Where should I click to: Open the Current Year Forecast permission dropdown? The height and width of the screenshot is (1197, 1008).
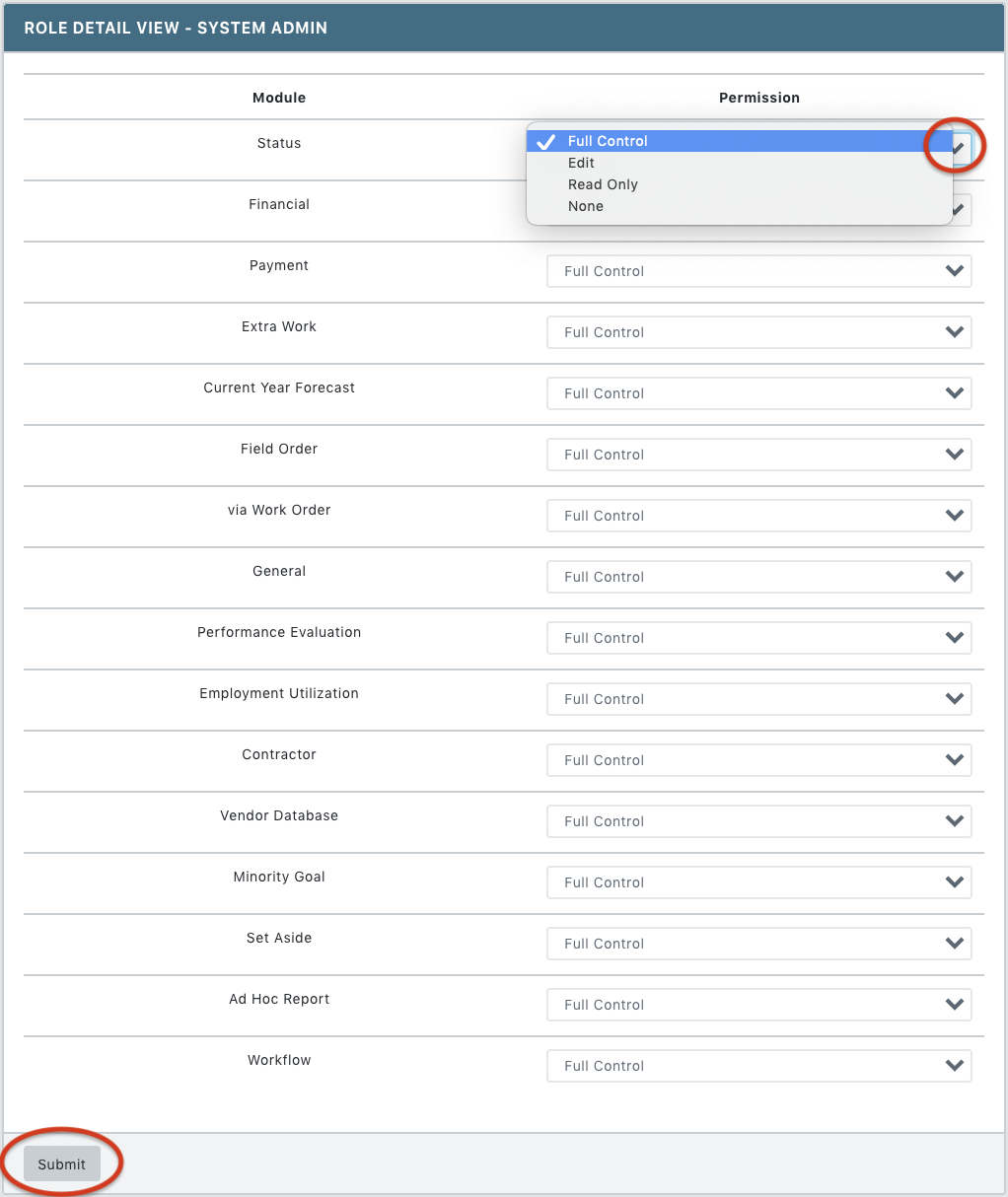(759, 393)
